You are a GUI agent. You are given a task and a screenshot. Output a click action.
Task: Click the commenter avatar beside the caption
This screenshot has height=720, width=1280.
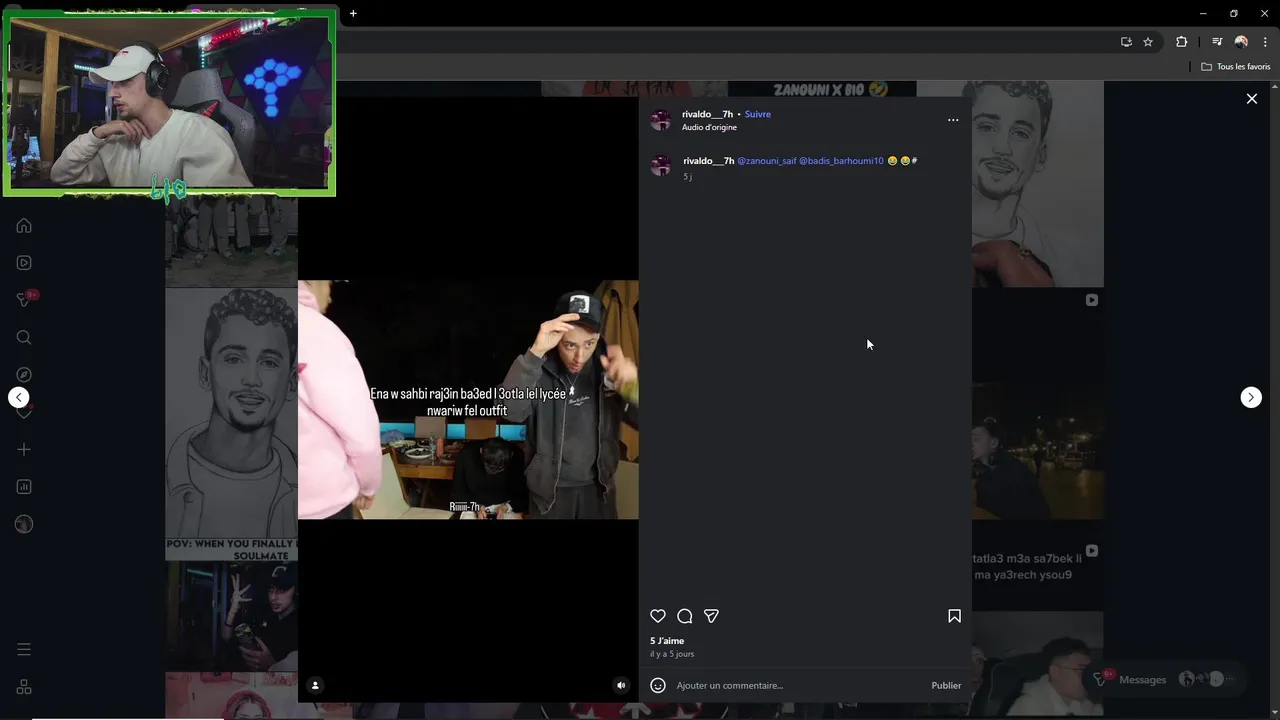660,166
